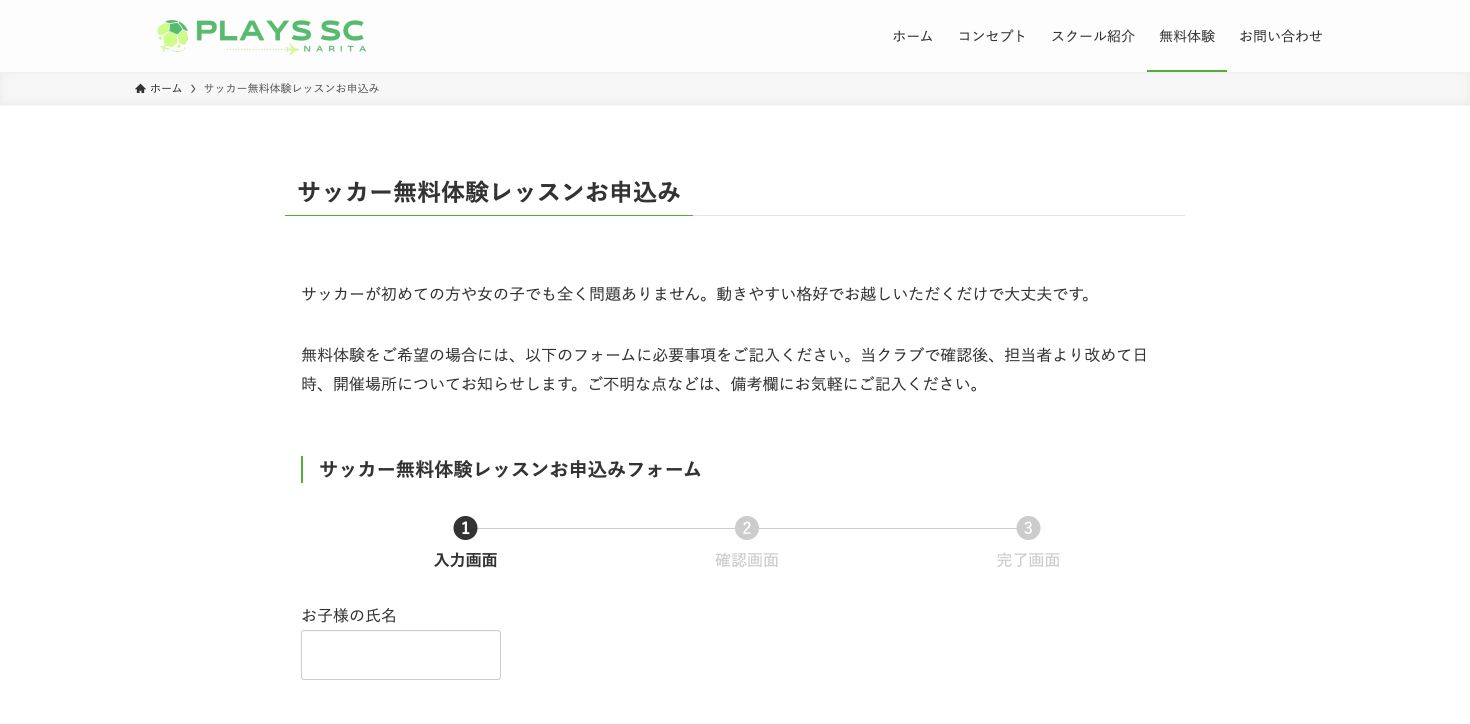Click the paragraph starting サッカーが初めての方や女の子でも
This screenshot has width=1470, height=724.
point(699,294)
